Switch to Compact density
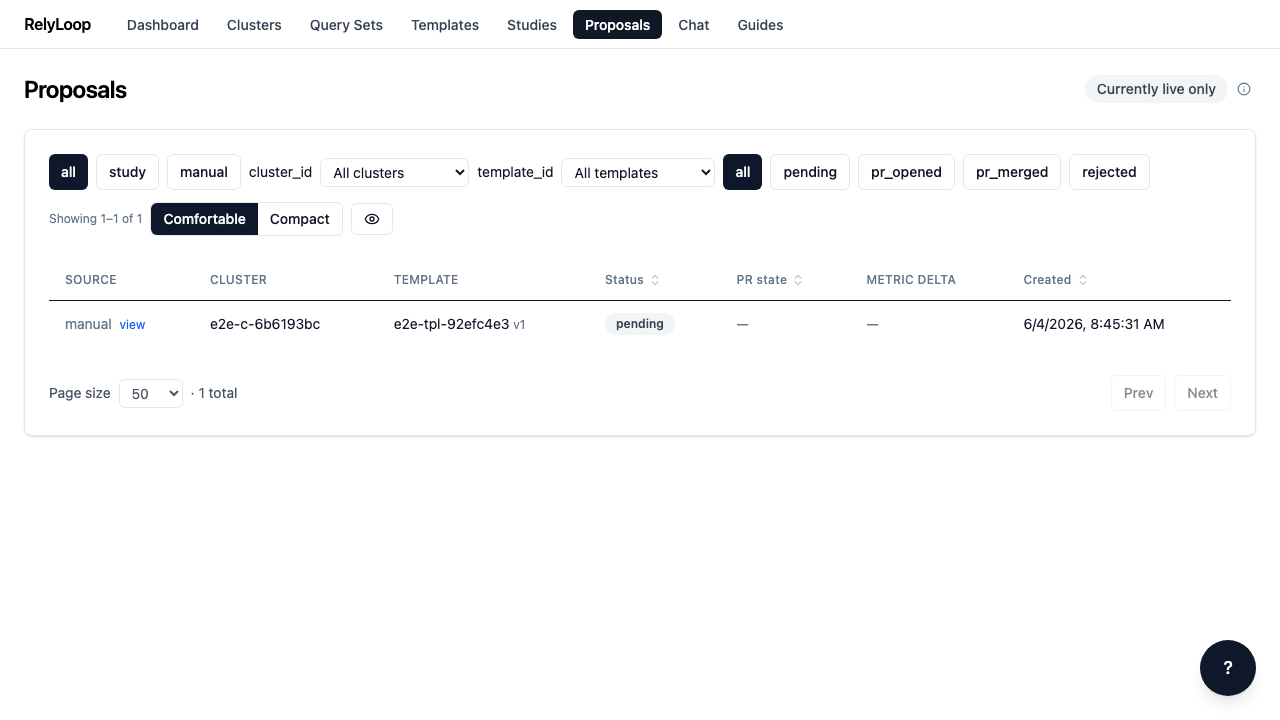Image resolution: width=1280 pixels, height=720 pixels. [x=300, y=219]
